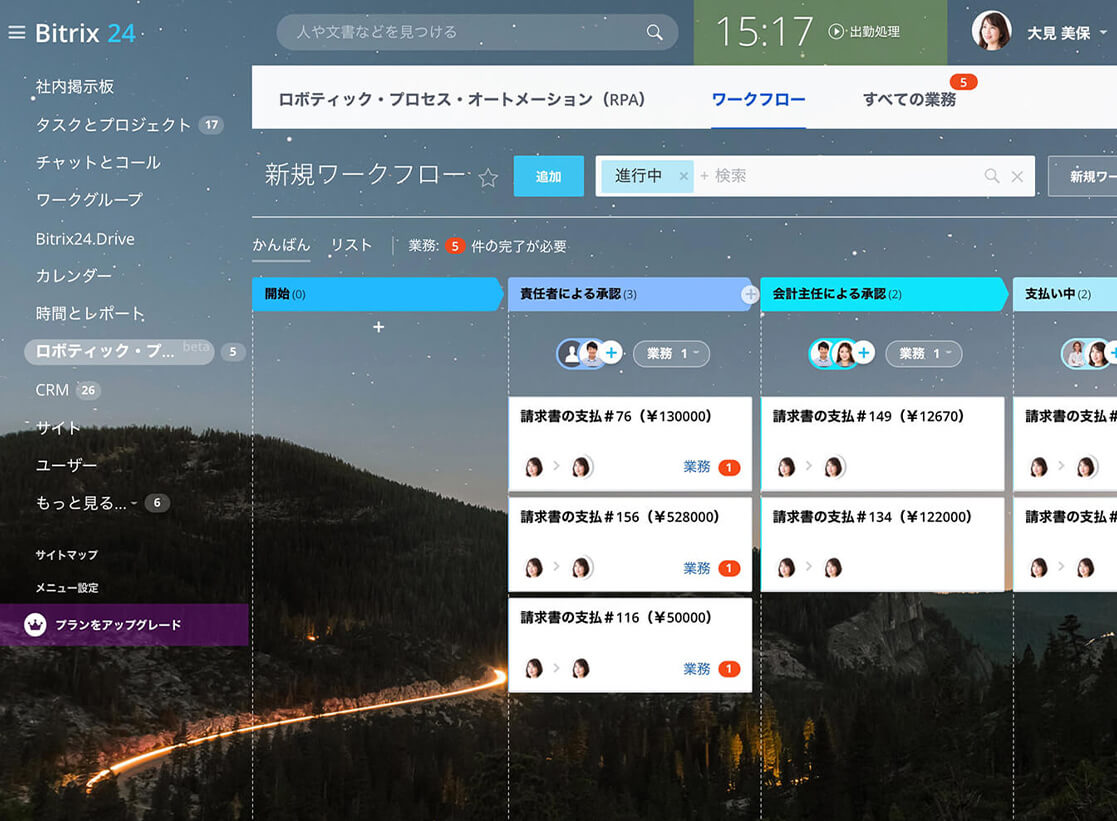The image size is (1117, 821).
Task: Click the 開始 (0) stage header
Action: [x=377, y=294]
